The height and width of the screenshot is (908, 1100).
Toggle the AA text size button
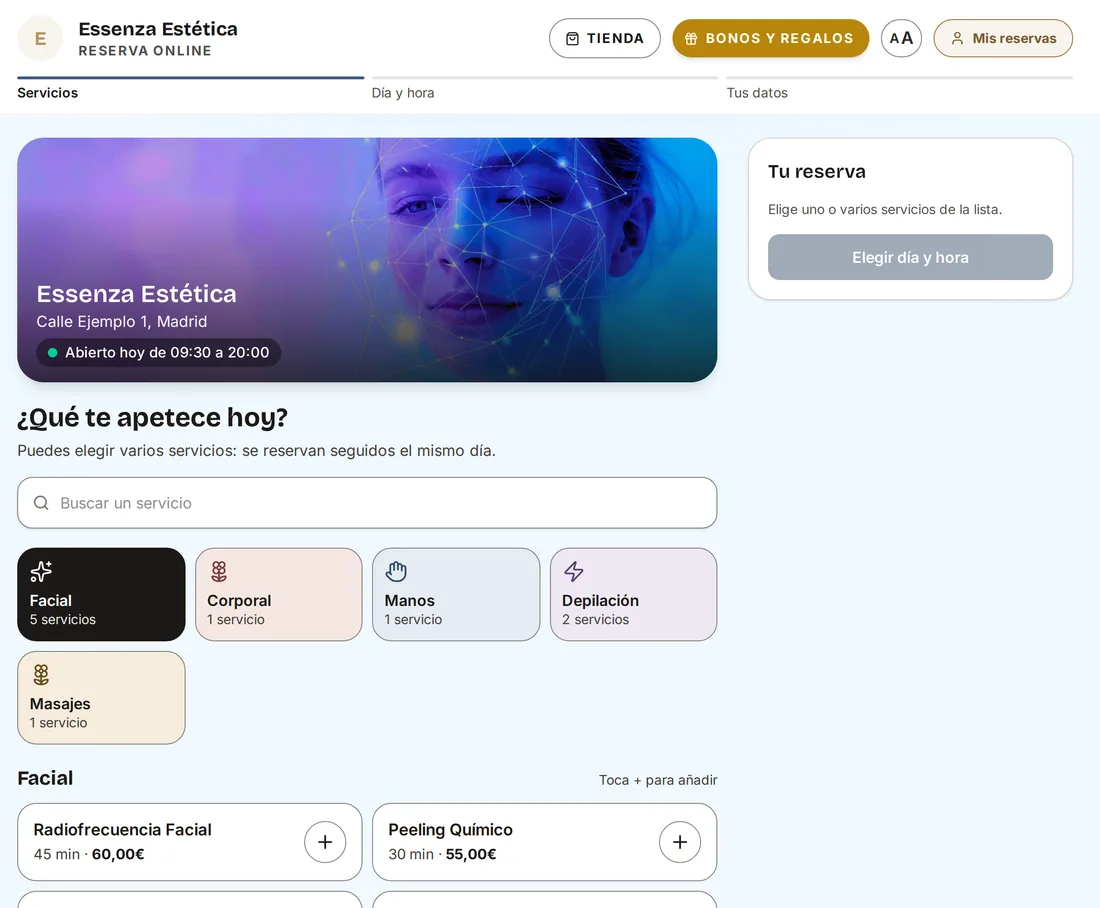(901, 39)
